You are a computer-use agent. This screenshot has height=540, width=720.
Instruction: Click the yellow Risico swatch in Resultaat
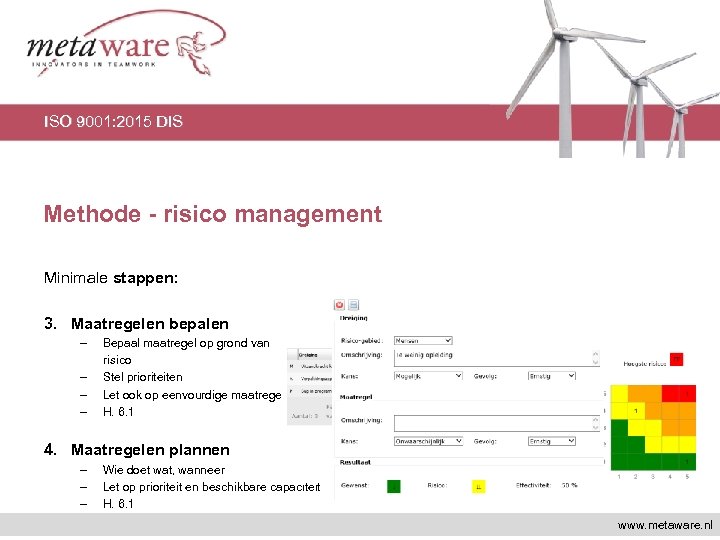tap(478, 487)
